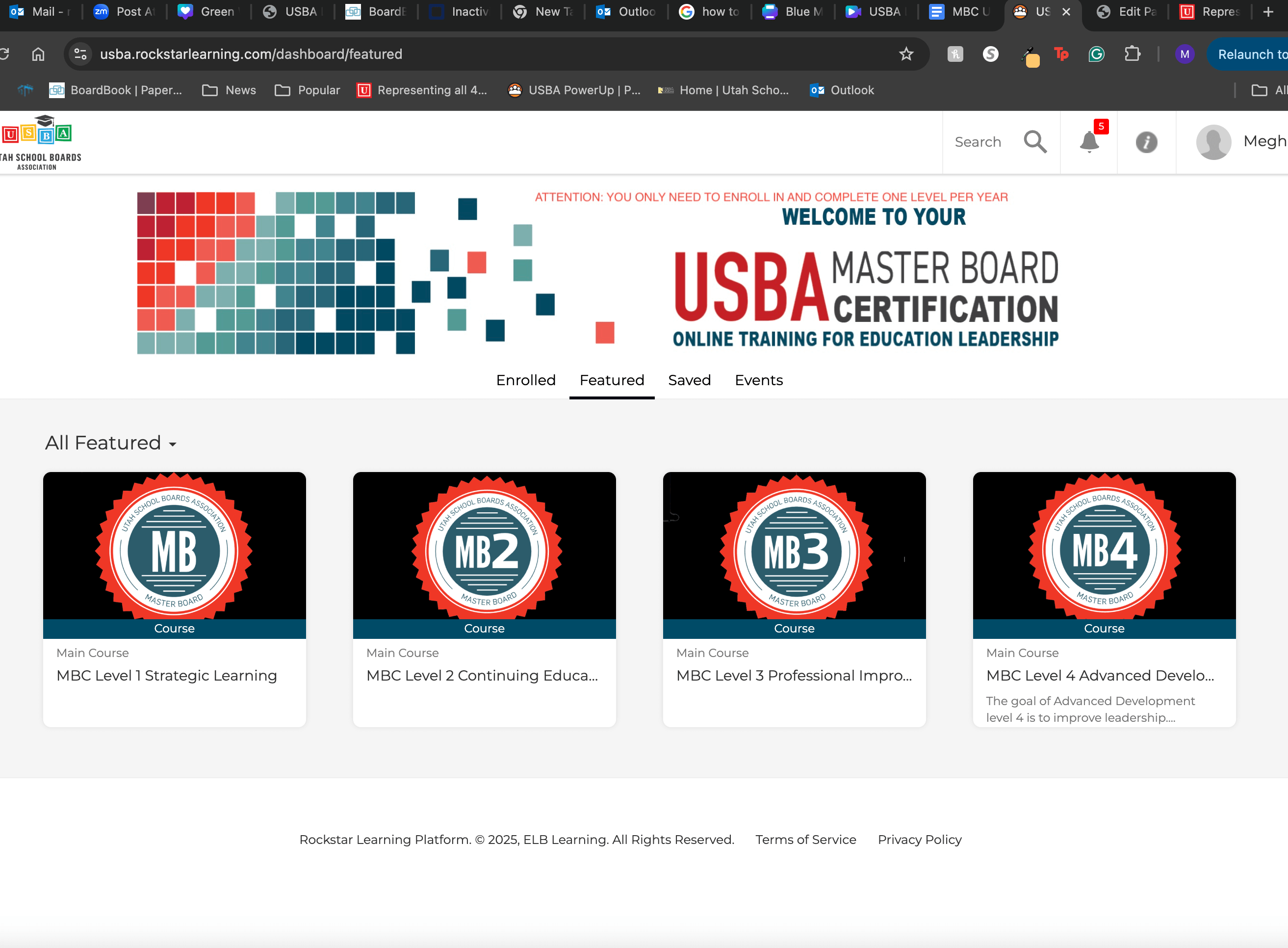1288x948 pixels.
Task: Open MBC Level 3 Professional Impro... title
Action: coord(794,675)
